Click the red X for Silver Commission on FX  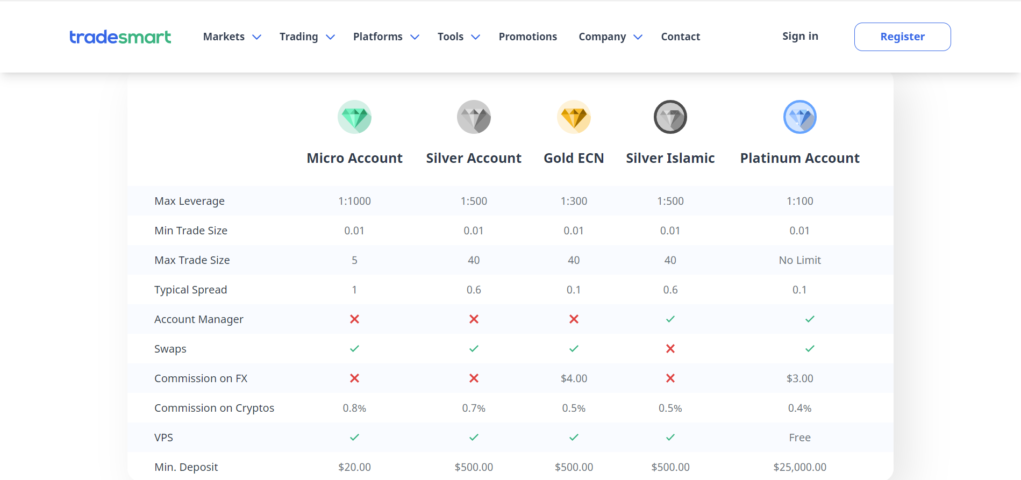click(473, 378)
